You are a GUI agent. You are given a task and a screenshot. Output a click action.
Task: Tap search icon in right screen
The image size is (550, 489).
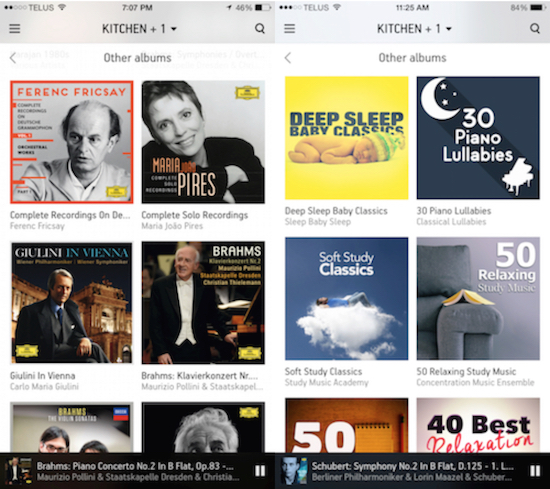click(x=535, y=28)
